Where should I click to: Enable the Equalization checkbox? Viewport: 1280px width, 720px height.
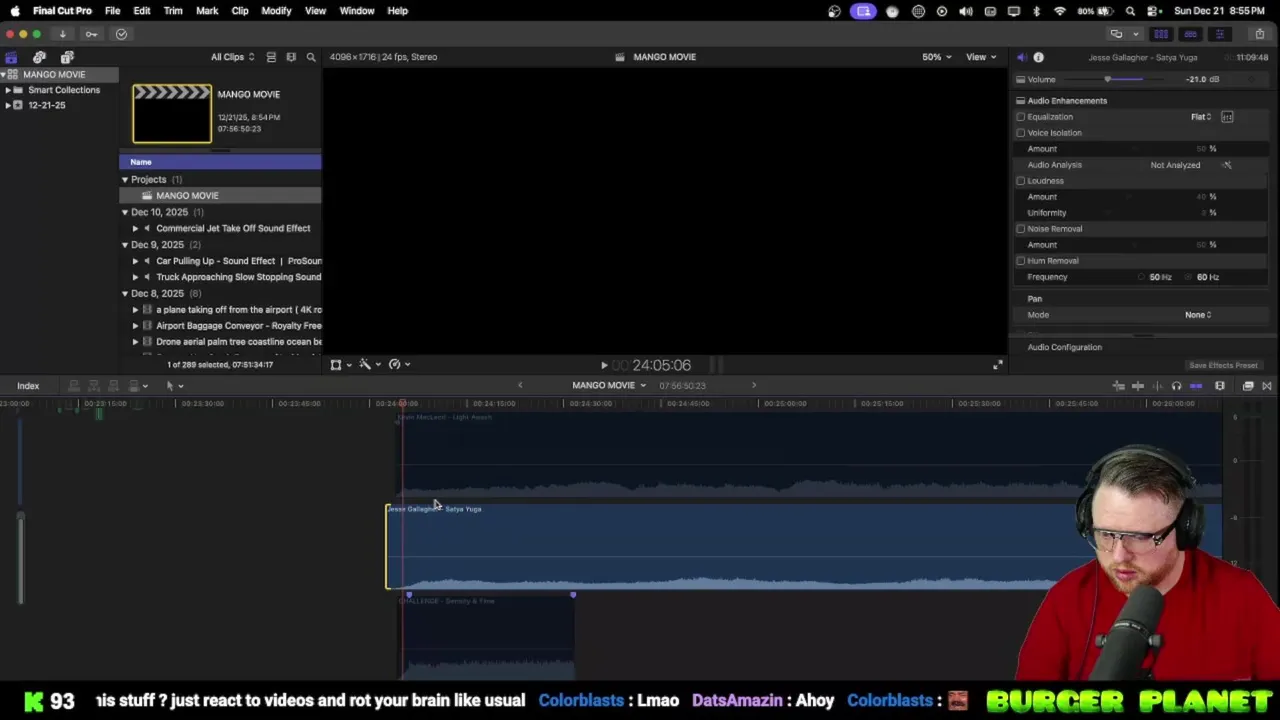[x=1021, y=117]
